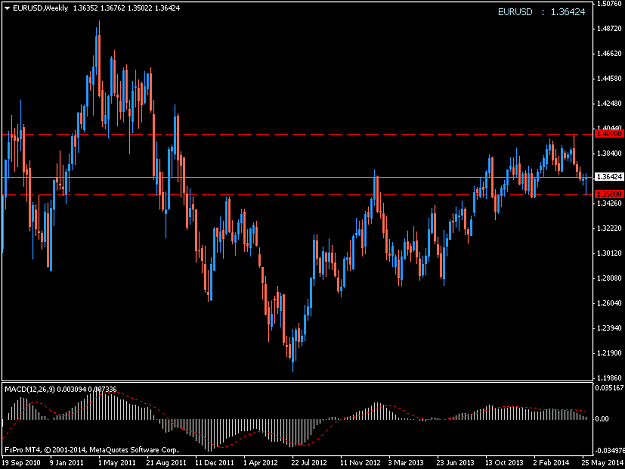Click the EURUSD : 1.36424 quote text
The width and height of the screenshot is (625, 469).
click(541, 12)
